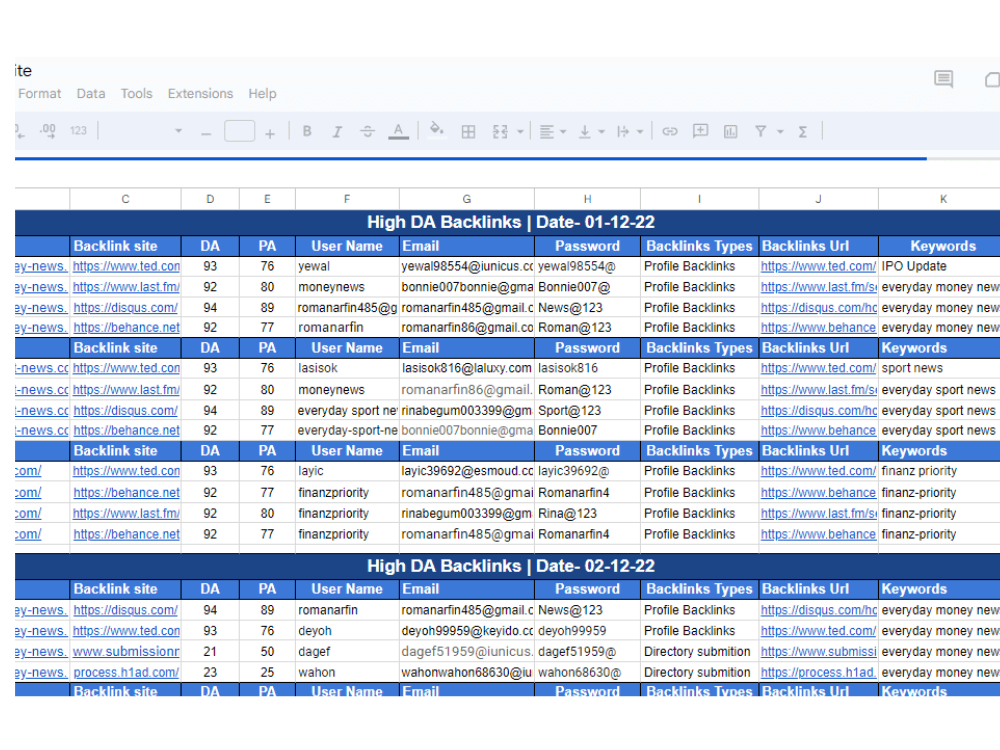Viewport: 1000px width, 750px height.
Task: Apply strikethrough formatting
Action: 367,131
